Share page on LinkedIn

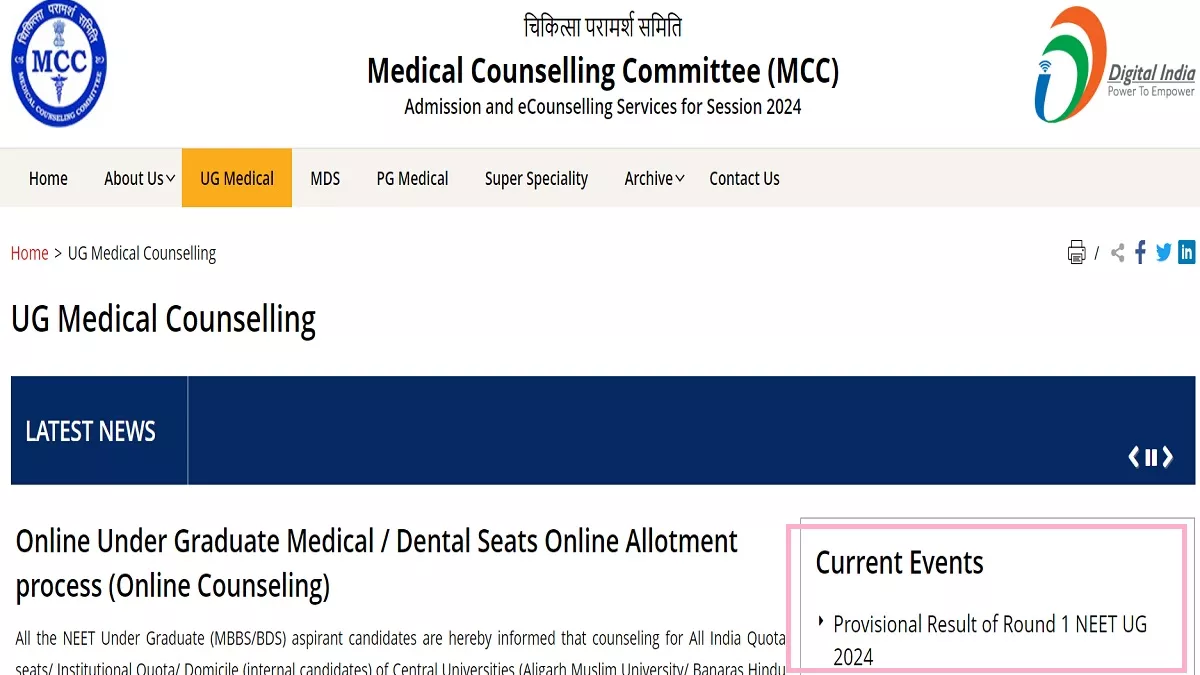1187,252
